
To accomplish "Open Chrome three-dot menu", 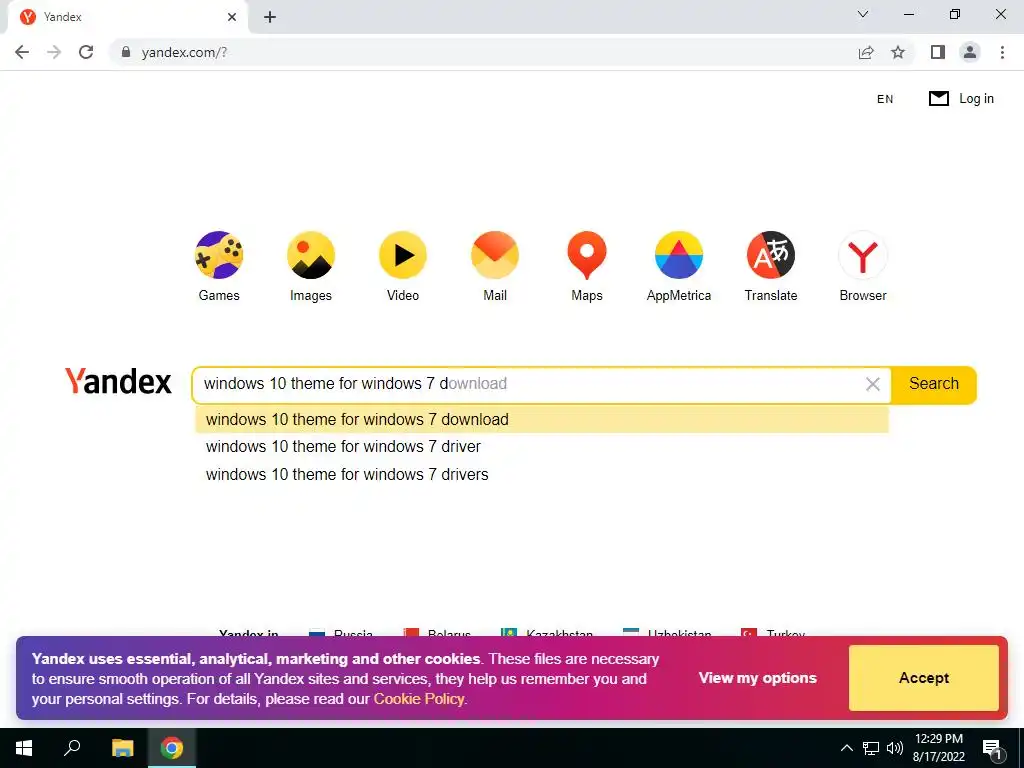I will click(x=1002, y=52).
